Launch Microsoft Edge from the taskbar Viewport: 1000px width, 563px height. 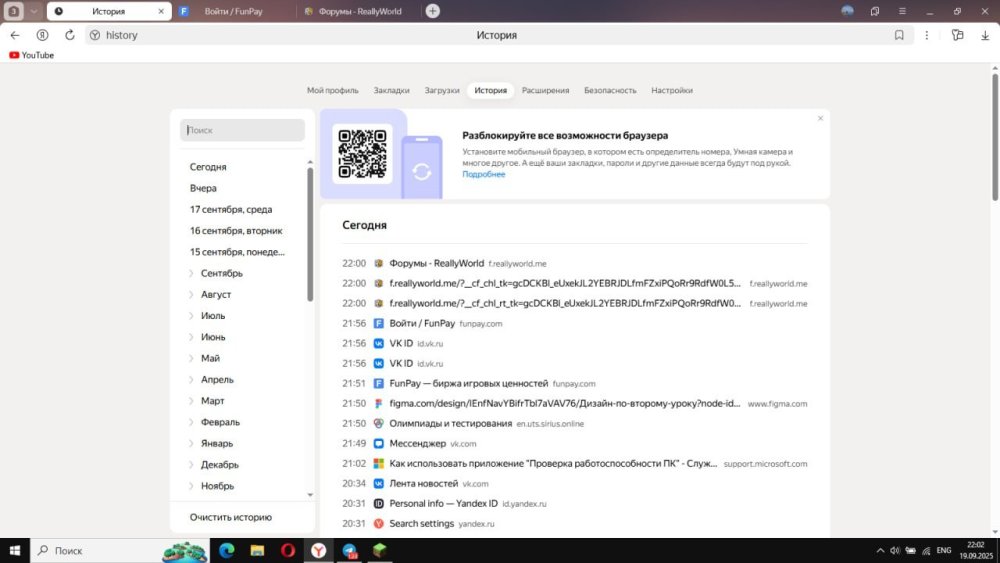226,550
